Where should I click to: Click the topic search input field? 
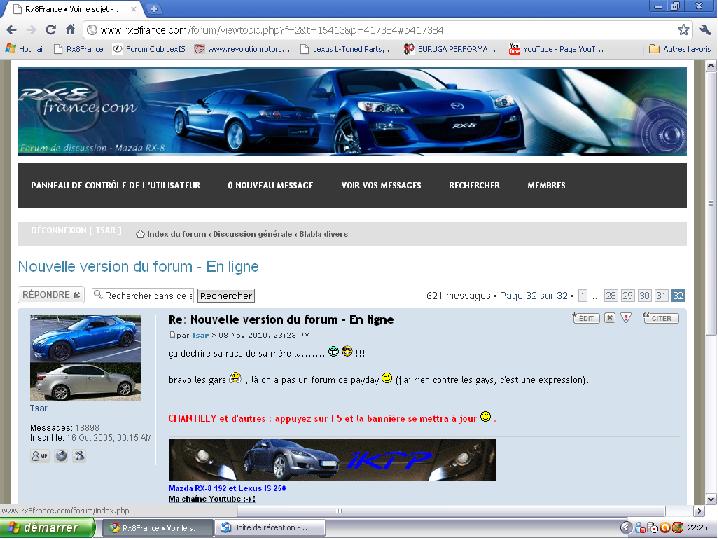click(x=142, y=296)
